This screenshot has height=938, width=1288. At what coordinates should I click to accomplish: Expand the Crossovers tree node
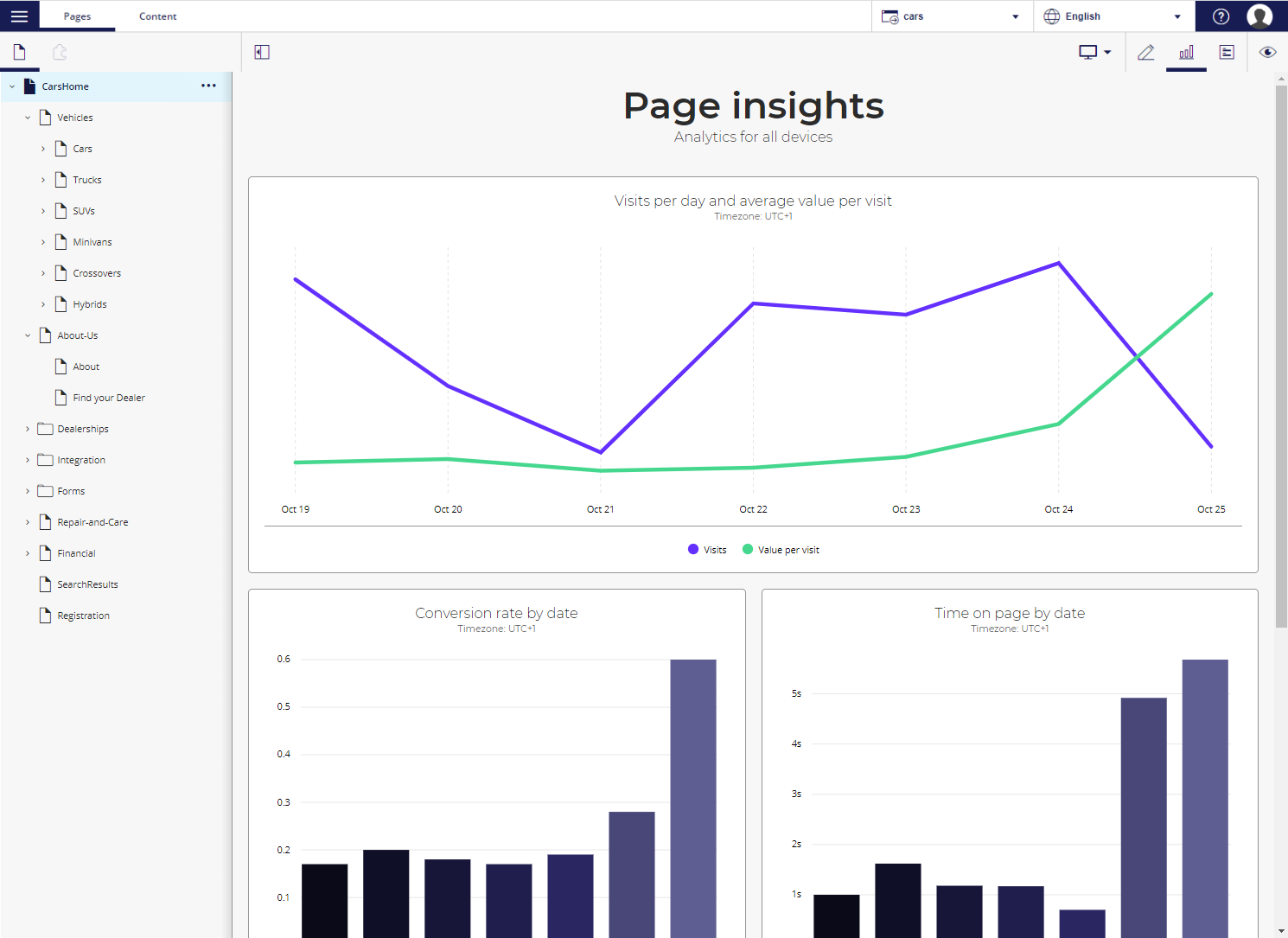pyautogui.click(x=43, y=273)
